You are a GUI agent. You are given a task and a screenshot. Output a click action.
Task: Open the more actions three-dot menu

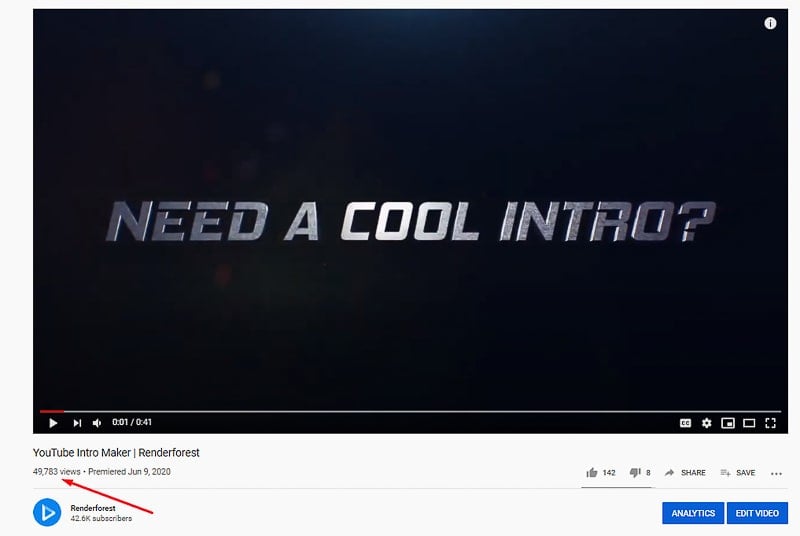pos(777,474)
